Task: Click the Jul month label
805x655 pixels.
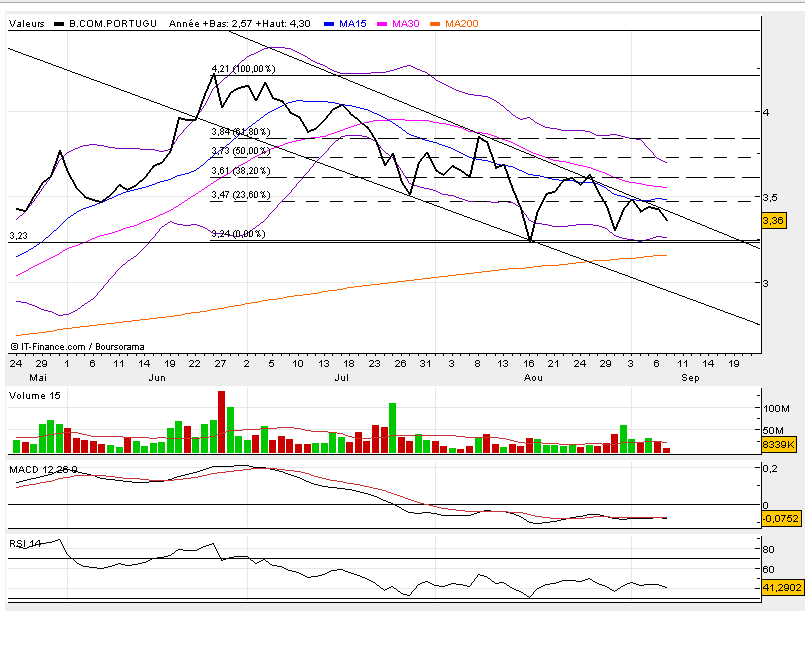Action: point(341,378)
